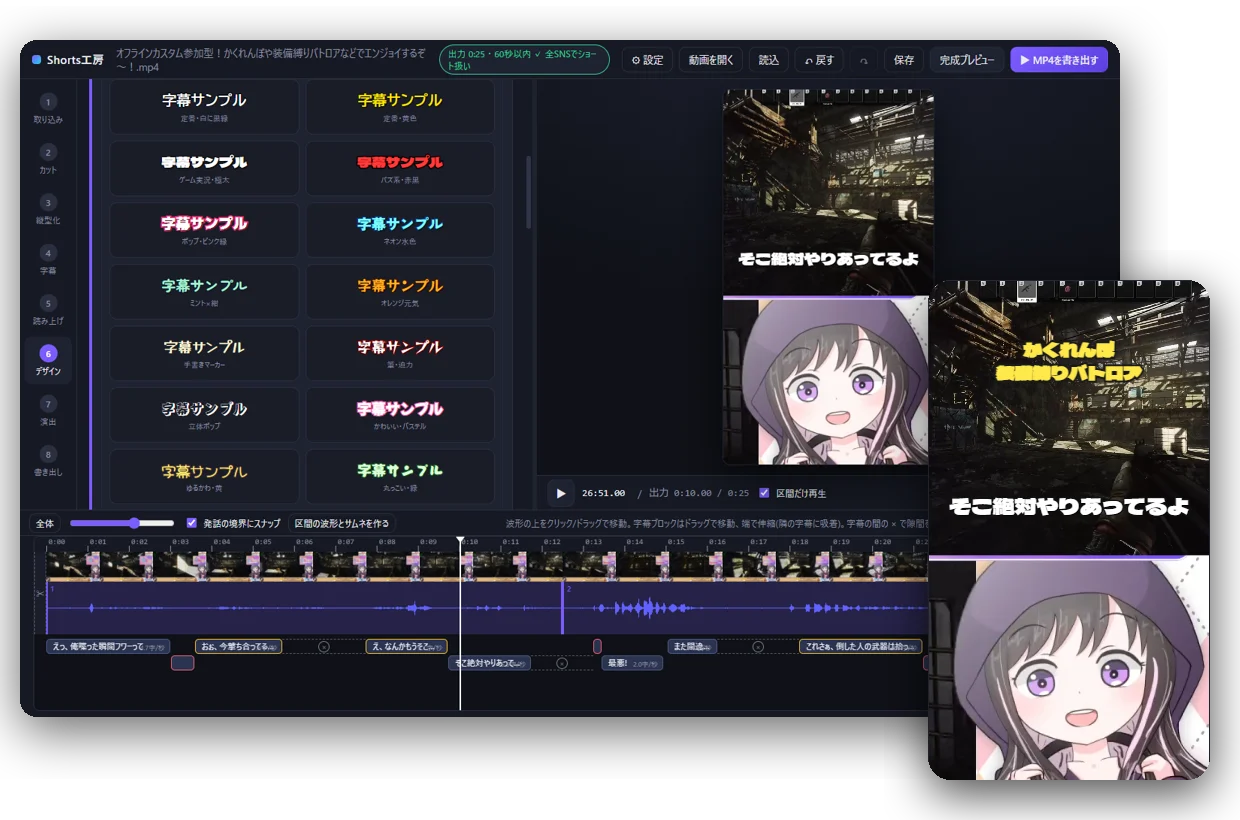Image resolution: width=1240 pixels, height=820 pixels.
Task: Remove gap after おお、今撃ち合ってる with × icon
Action: click(323, 647)
